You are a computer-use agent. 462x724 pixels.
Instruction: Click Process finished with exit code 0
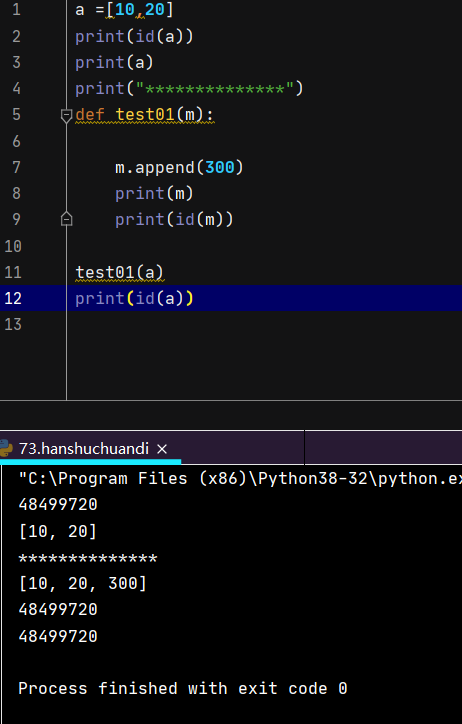(183, 688)
